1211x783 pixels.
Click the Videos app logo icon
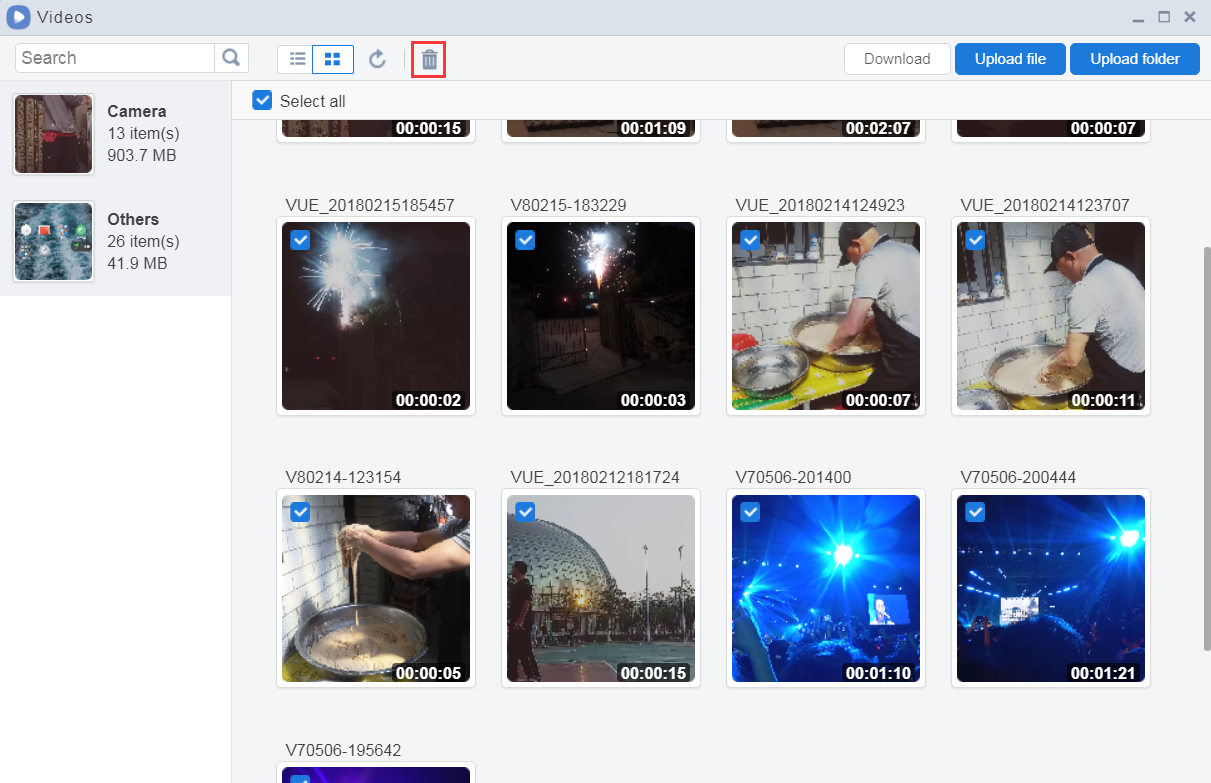click(18, 17)
